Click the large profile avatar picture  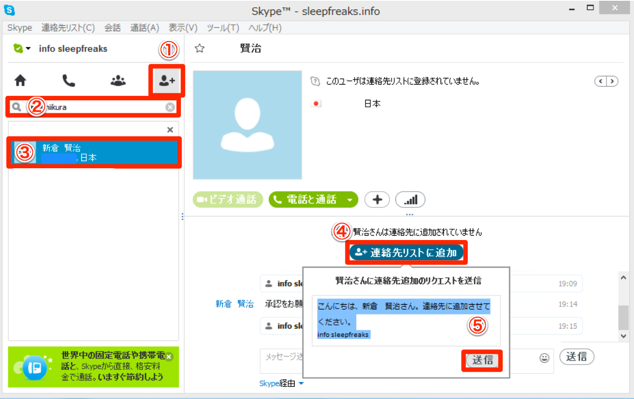[247, 125]
